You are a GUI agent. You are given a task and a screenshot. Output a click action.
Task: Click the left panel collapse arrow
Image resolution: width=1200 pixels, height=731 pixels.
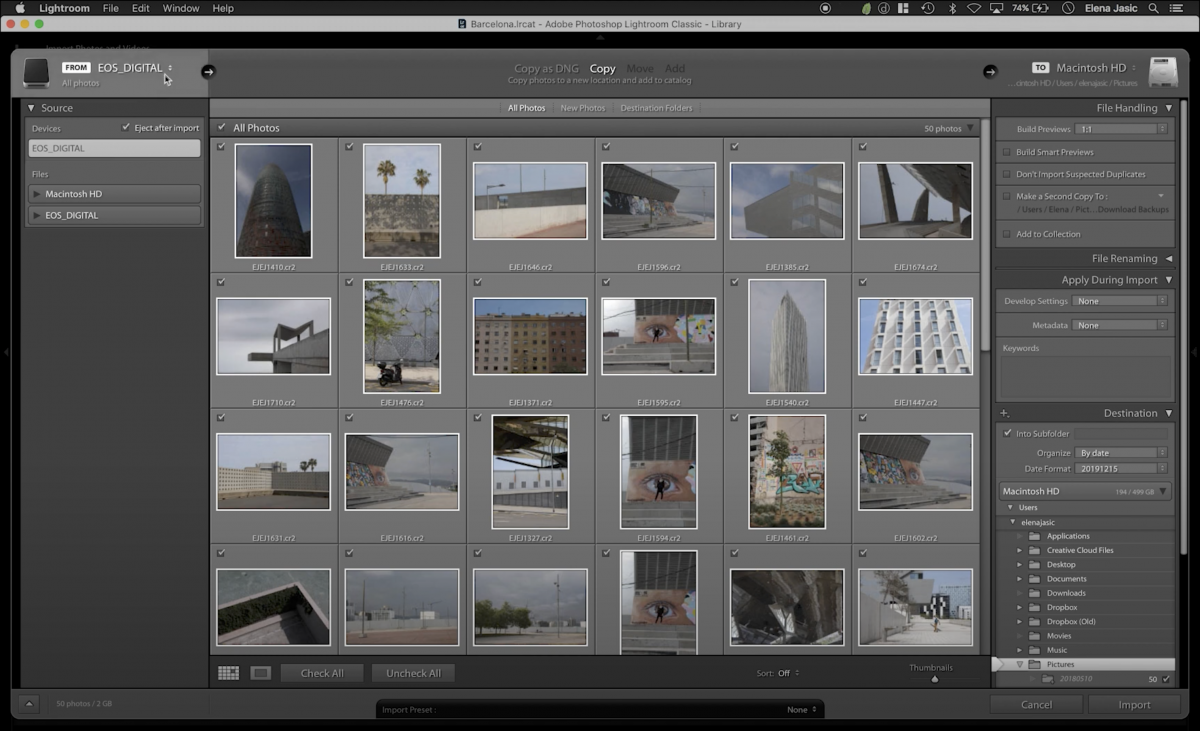point(7,352)
